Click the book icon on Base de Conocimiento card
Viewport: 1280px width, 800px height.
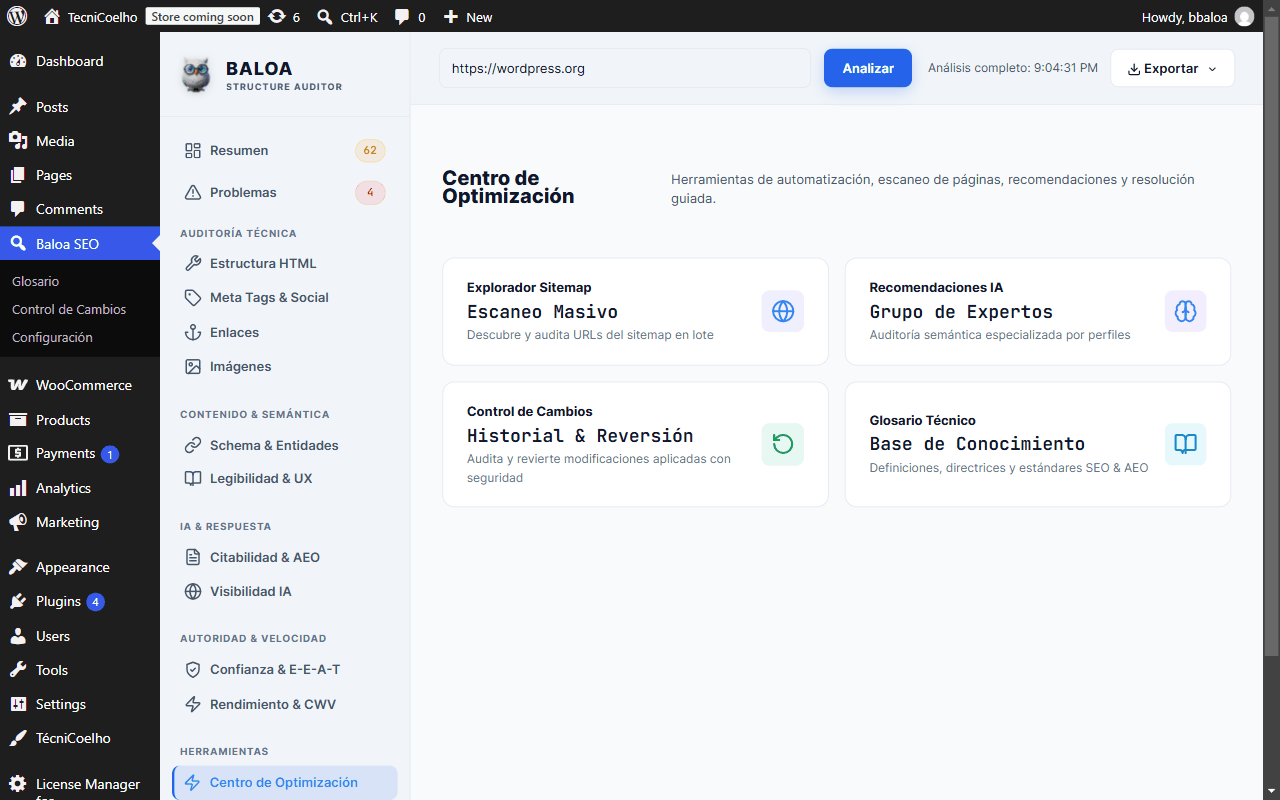(x=1185, y=444)
